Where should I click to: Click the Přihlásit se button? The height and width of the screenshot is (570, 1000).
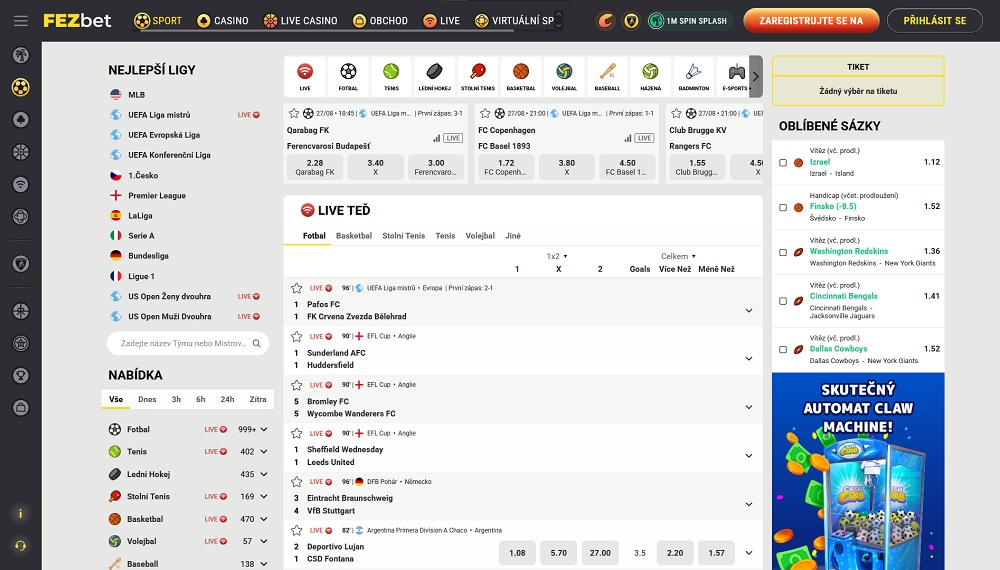click(x=934, y=21)
